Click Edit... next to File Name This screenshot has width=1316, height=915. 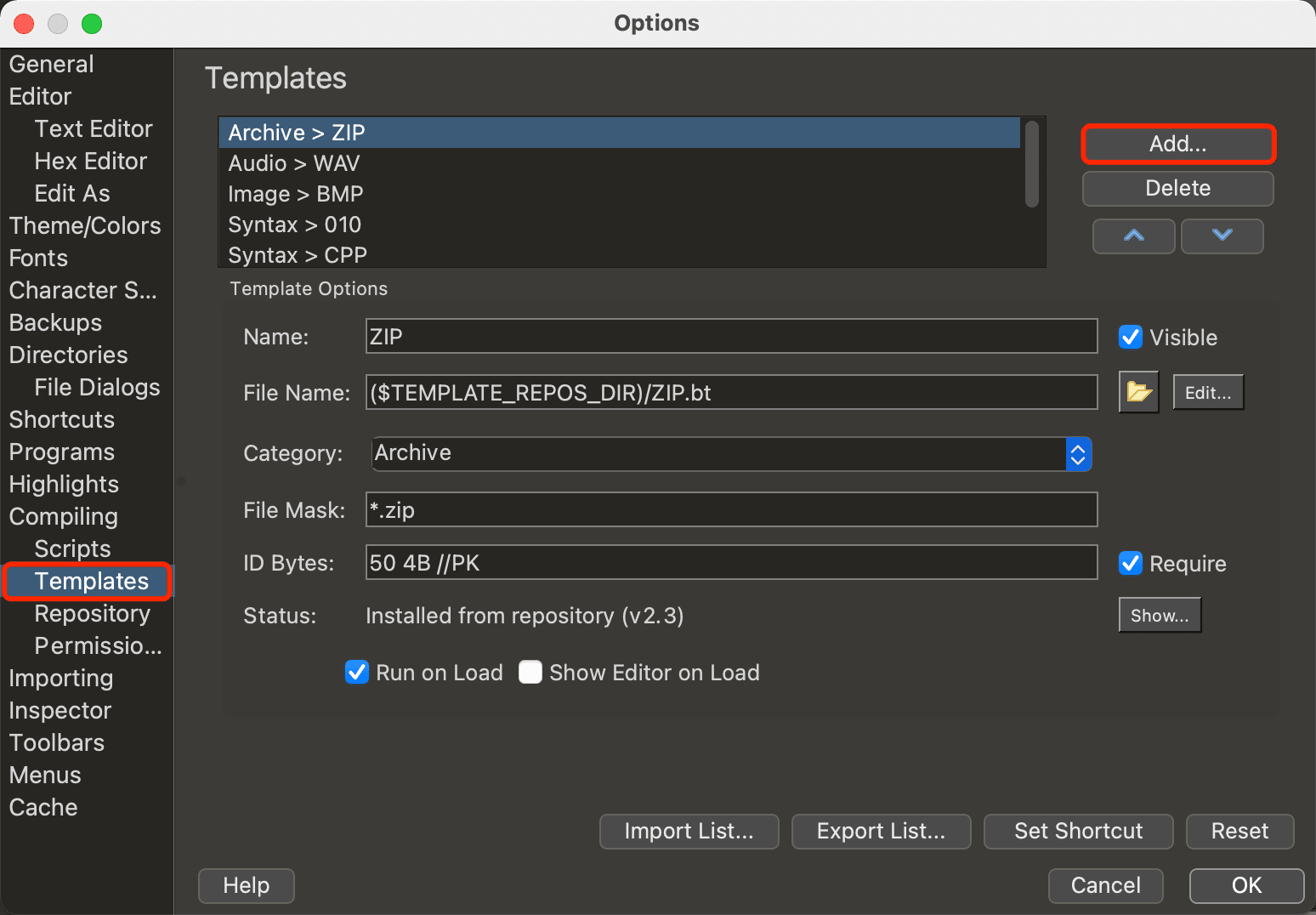tap(1208, 392)
